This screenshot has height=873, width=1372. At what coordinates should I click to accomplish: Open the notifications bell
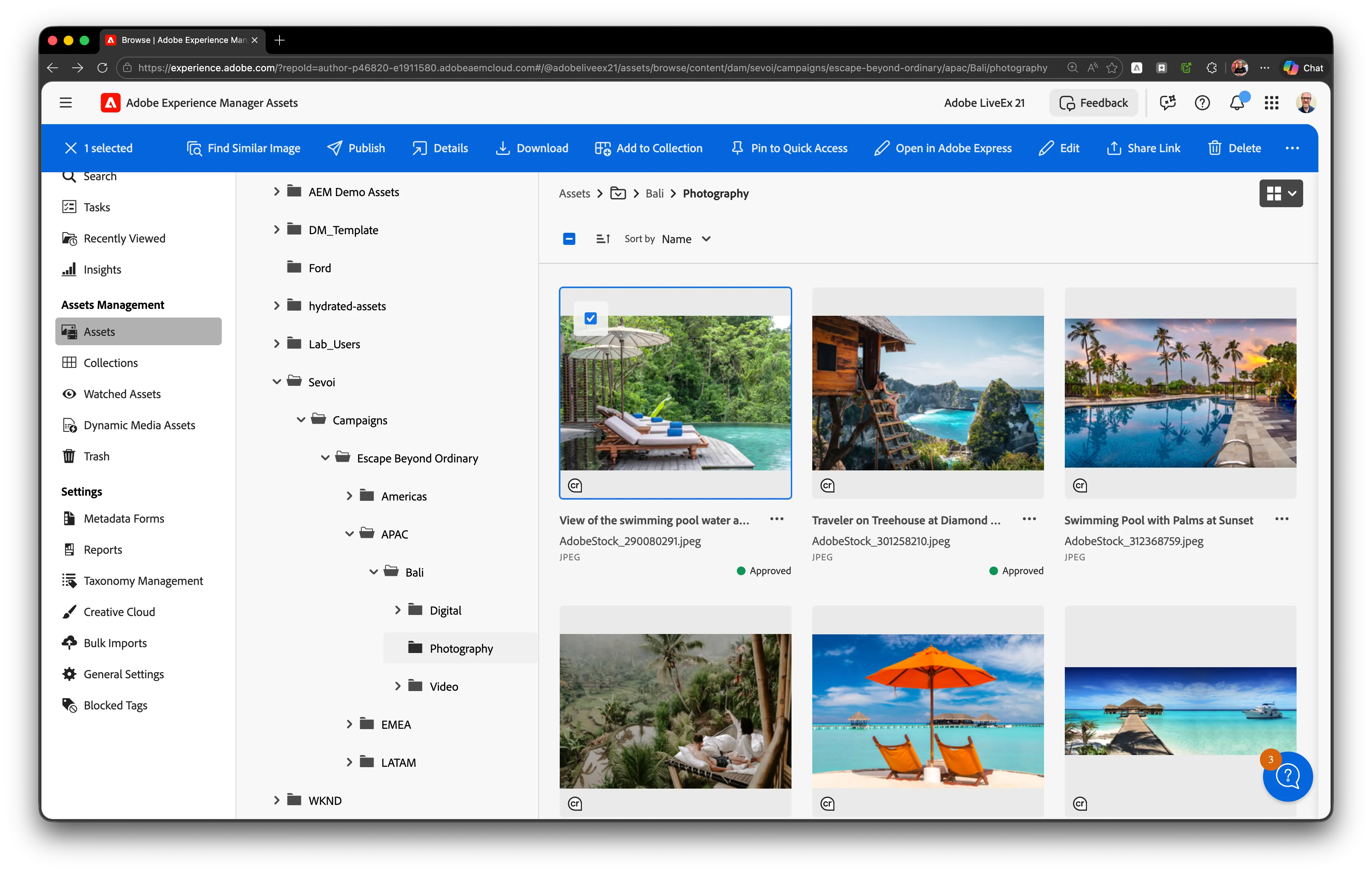click(x=1237, y=103)
